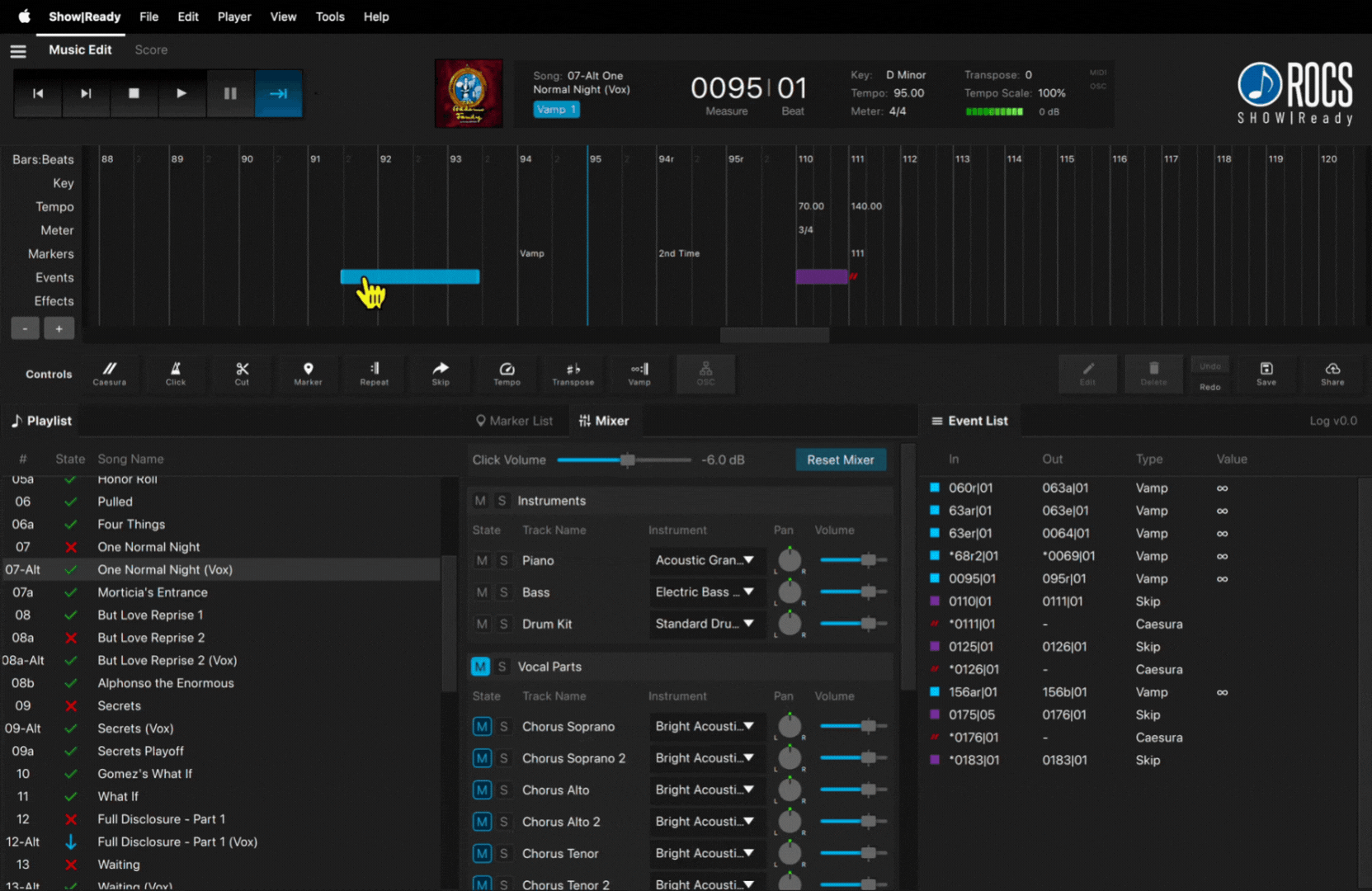Screen dimensions: 1372x891
Task: Switch to the Marker List tab
Action: 514,421
